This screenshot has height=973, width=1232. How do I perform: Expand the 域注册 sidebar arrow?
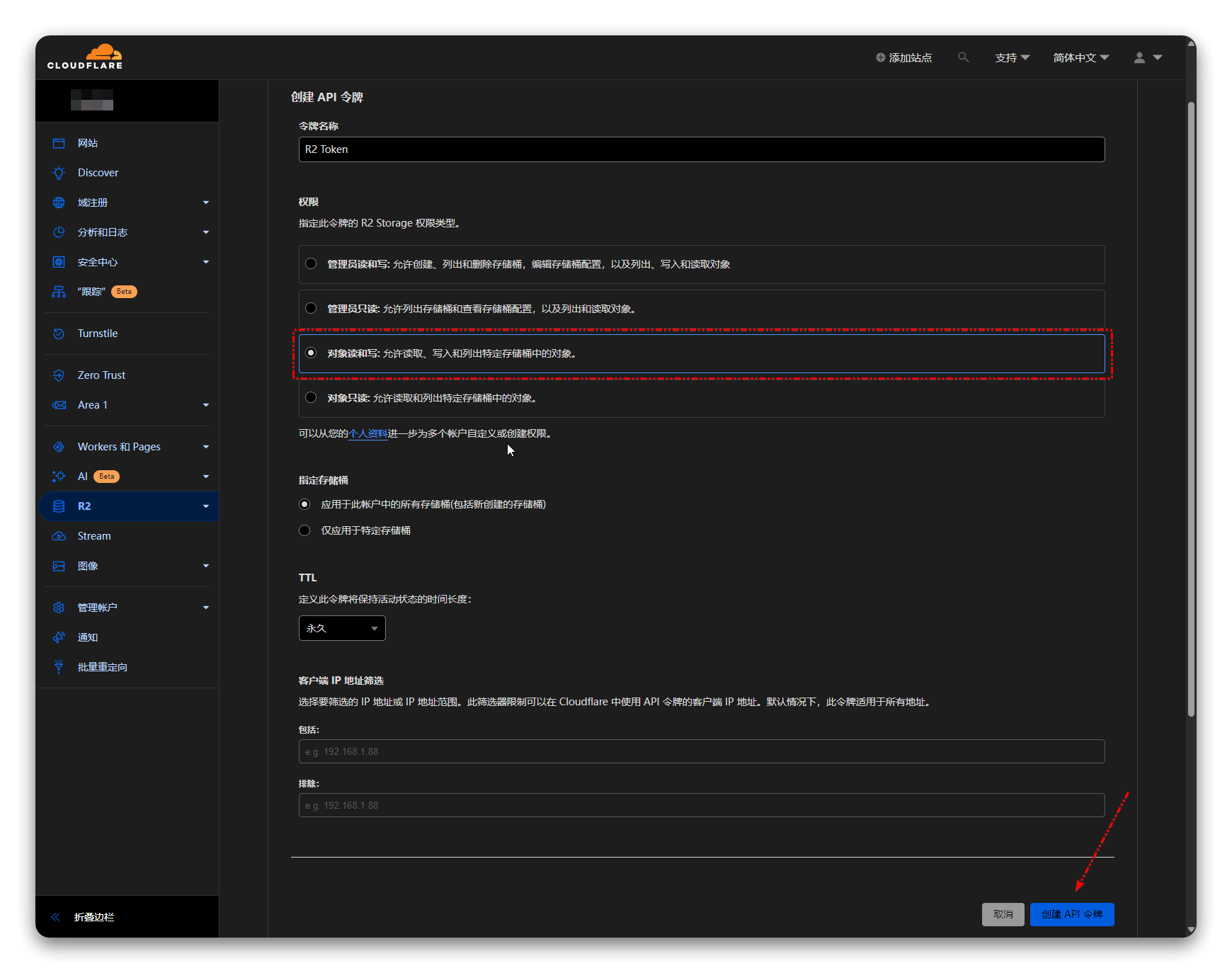(x=206, y=203)
